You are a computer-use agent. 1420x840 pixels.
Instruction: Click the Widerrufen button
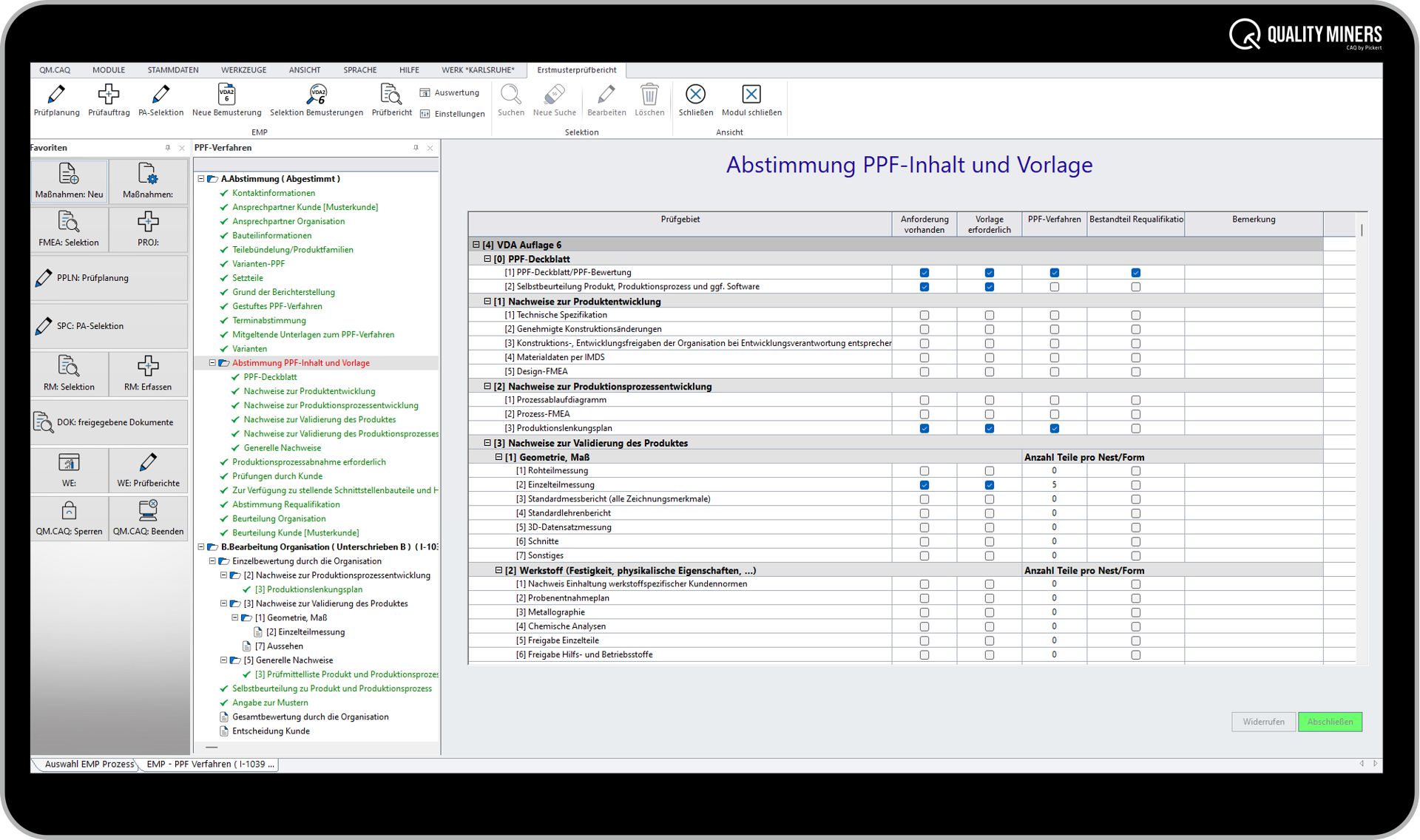click(1262, 722)
